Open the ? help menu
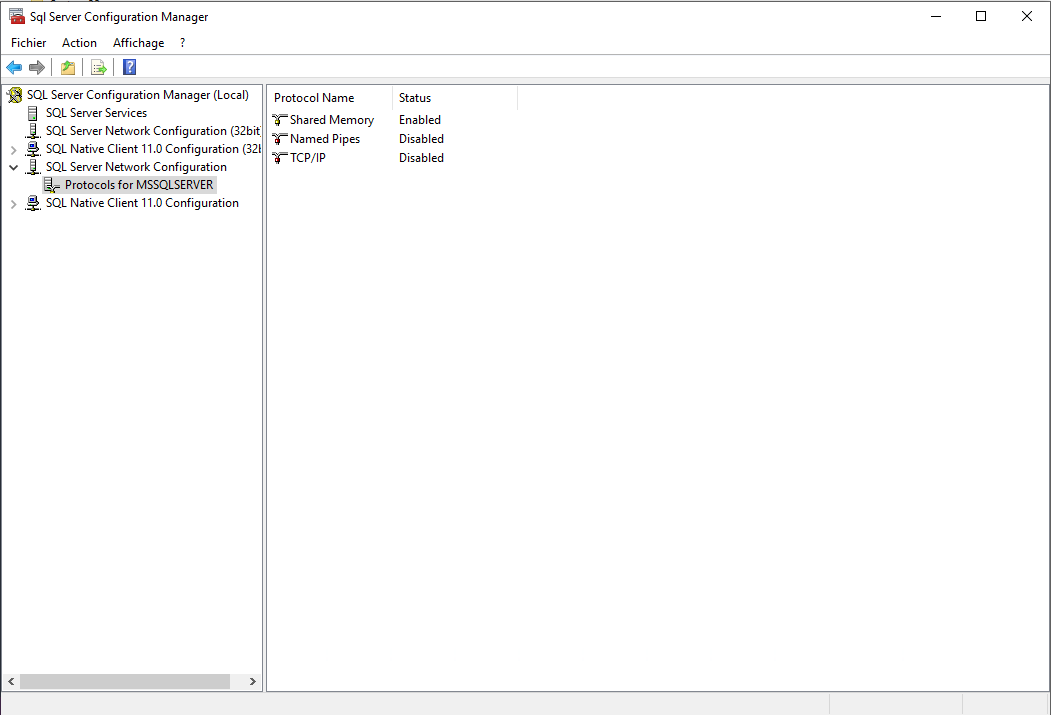 (x=182, y=43)
